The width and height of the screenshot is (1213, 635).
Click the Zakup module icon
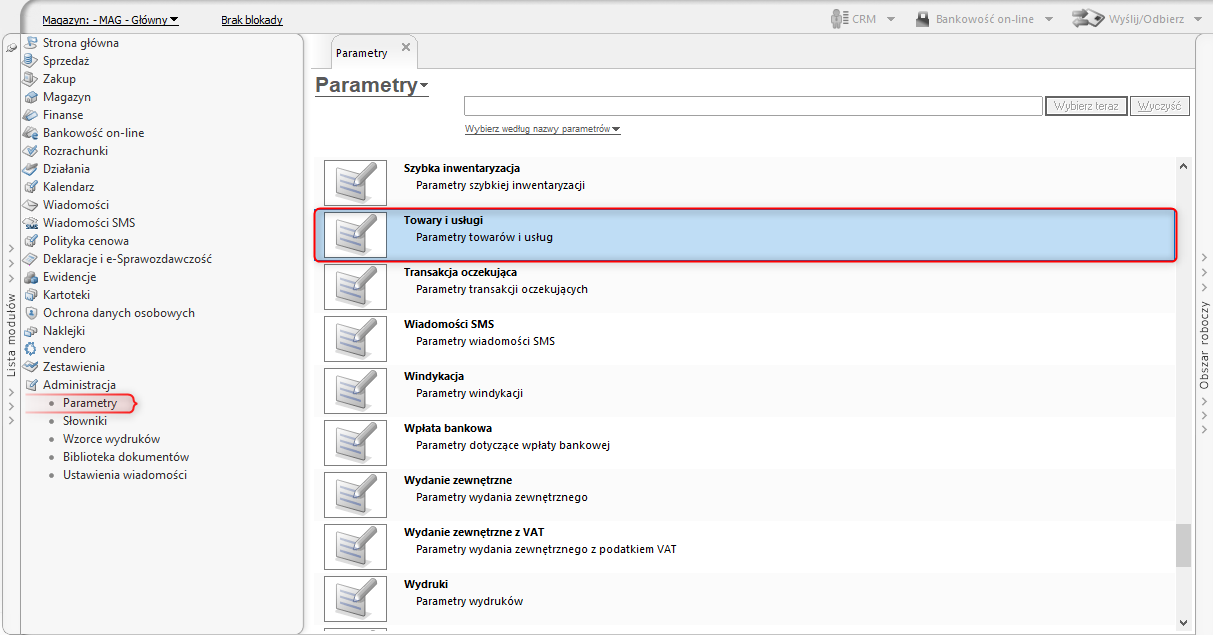pyautogui.click(x=30, y=79)
